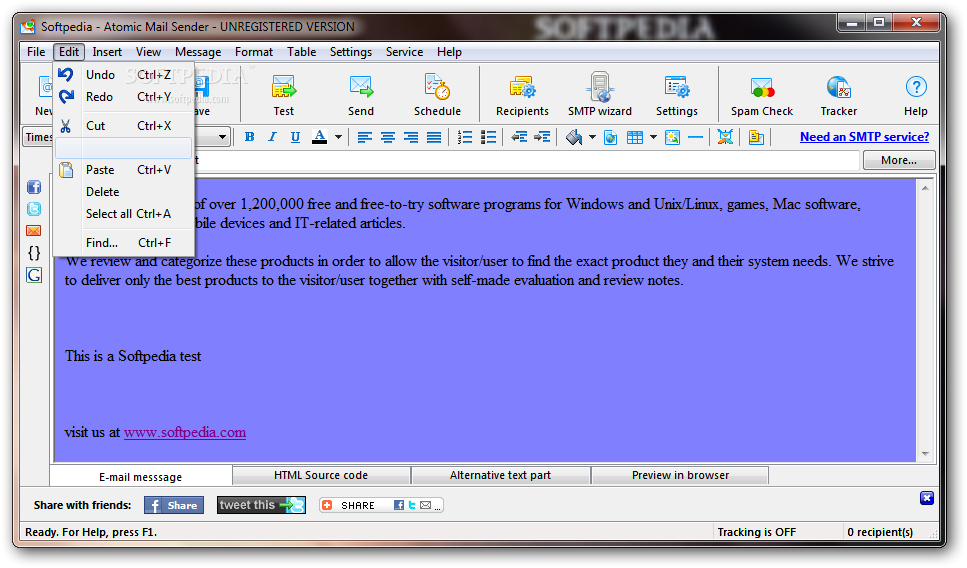This screenshot has height=568, width=967.
Task: Click the Facebook icon in left sidebar
Action: tap(34, 187)
